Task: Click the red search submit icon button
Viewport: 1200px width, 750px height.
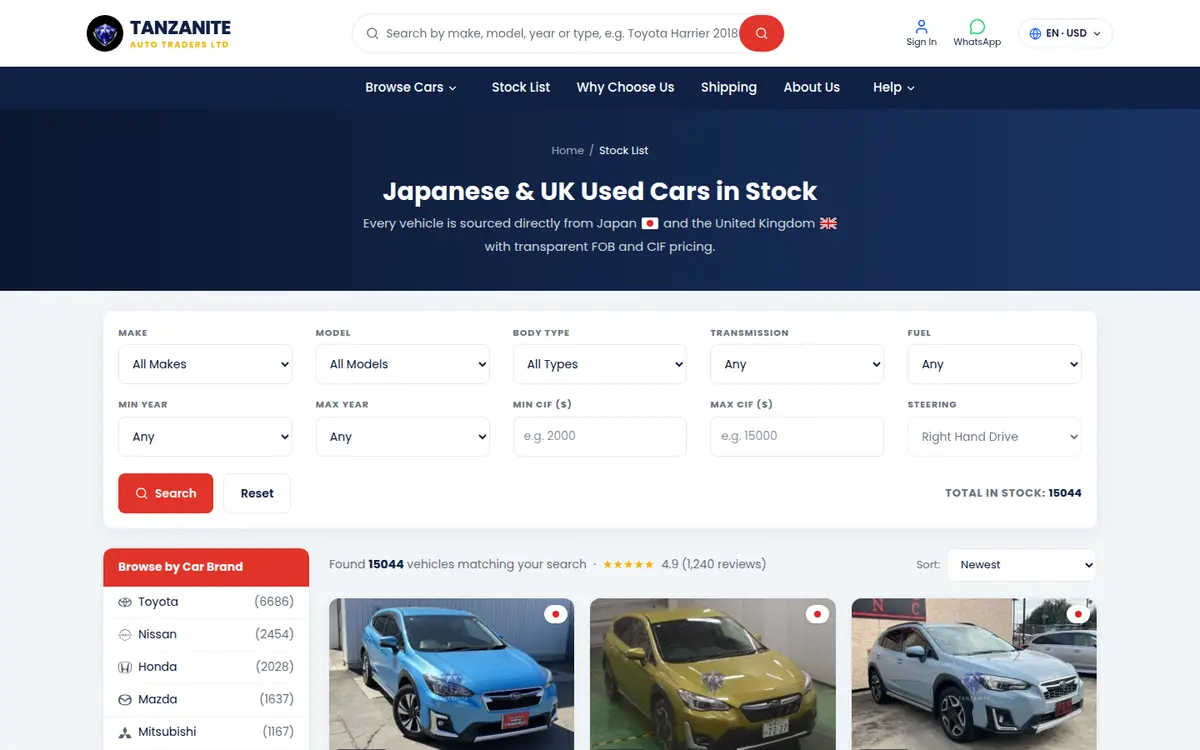Action: coord(762,33)
